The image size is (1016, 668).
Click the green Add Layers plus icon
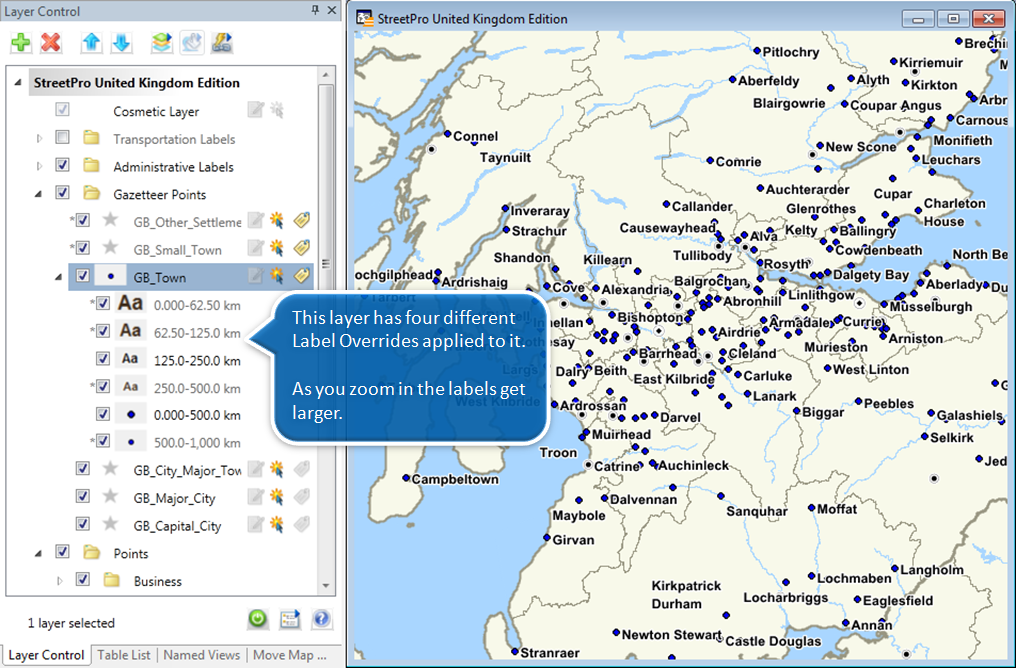click(x=21, y=43)
